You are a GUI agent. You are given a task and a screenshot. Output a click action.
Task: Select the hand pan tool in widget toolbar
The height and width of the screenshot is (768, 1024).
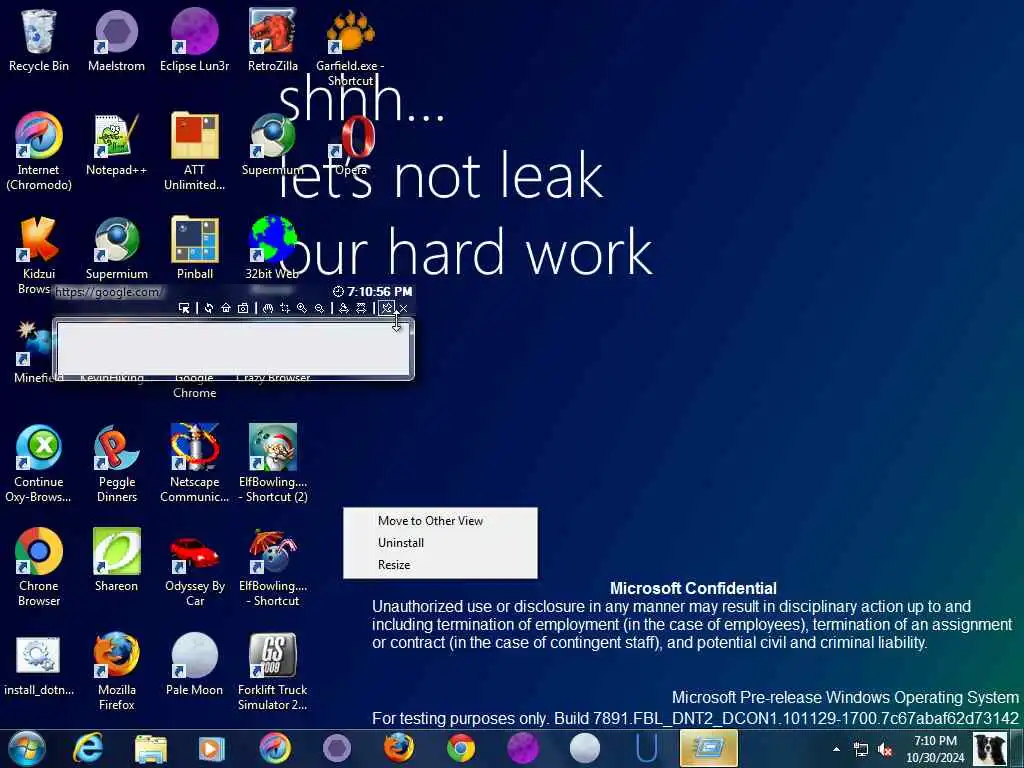268,308
